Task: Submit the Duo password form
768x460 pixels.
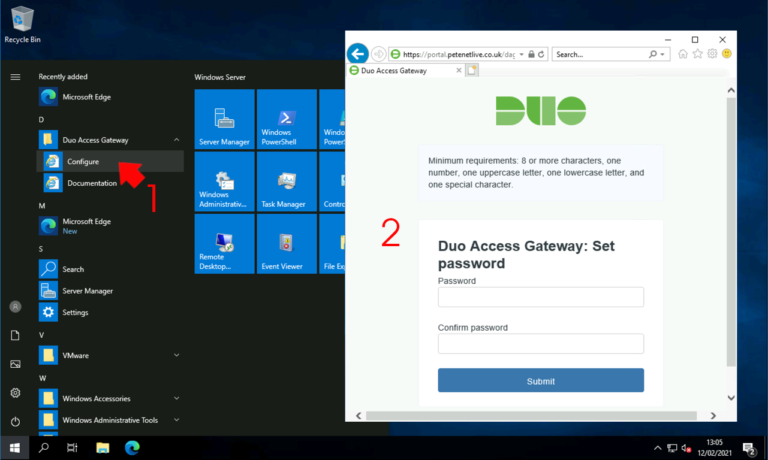Action: pos(541,380)
